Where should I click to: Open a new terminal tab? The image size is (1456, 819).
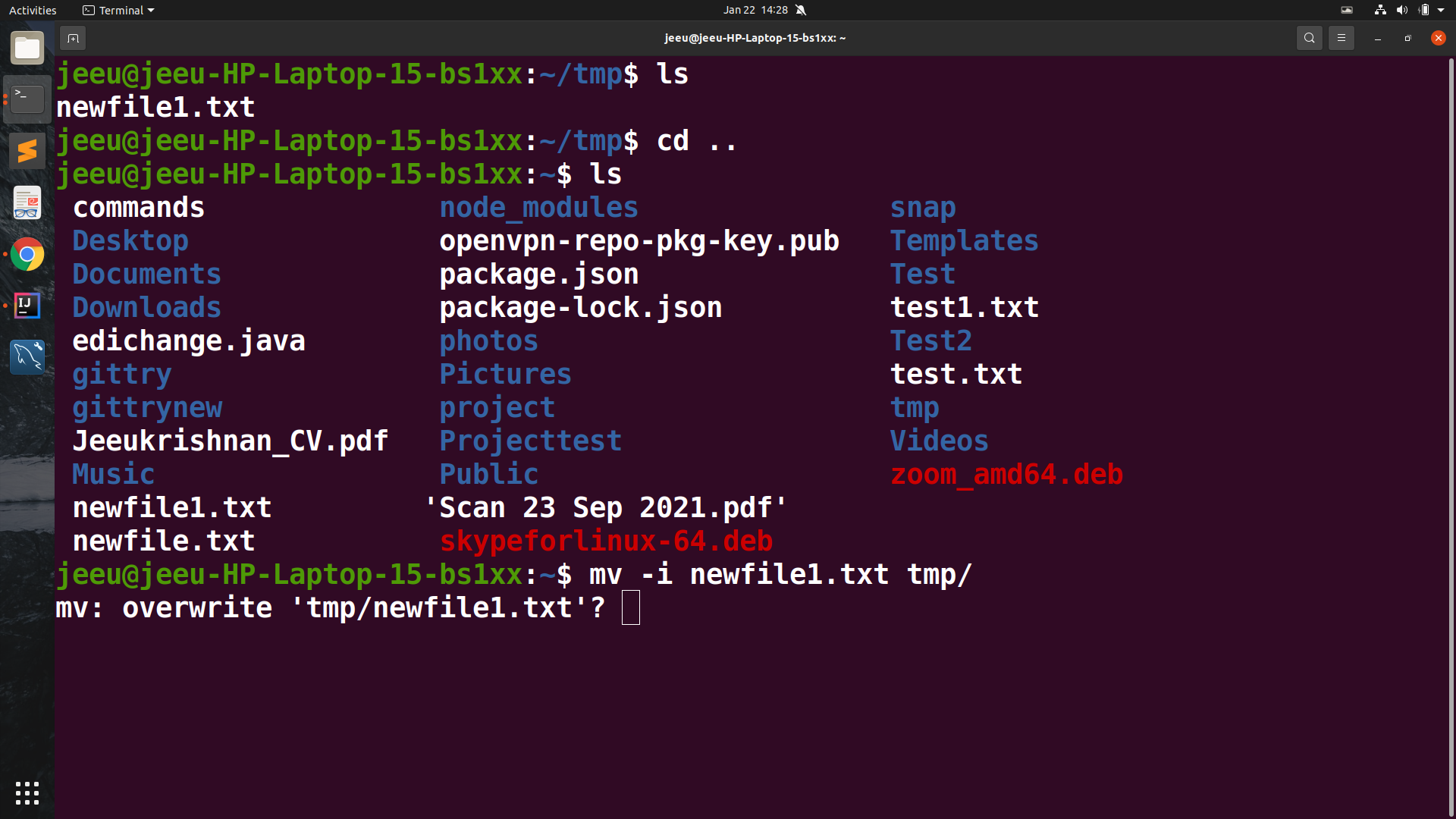(72, 38)
